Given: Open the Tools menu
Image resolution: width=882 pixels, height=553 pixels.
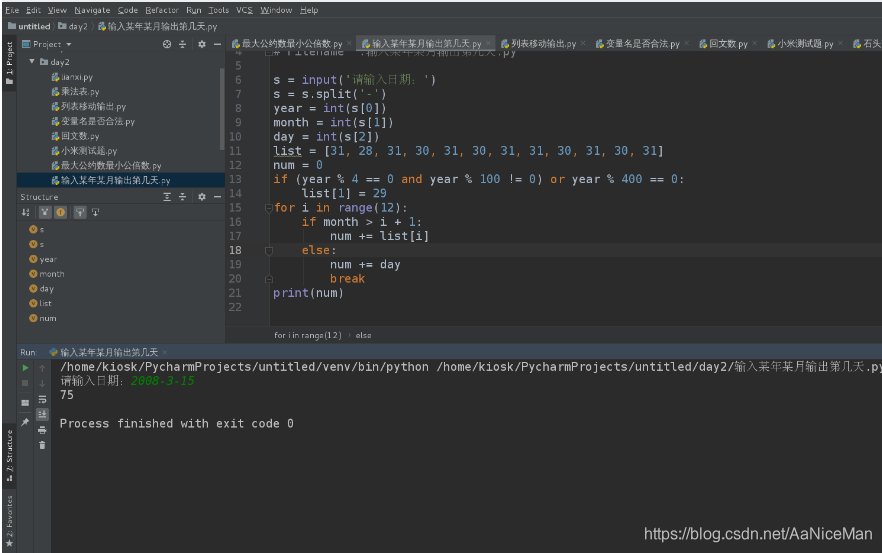Looking at the screenshot, I should click(x=218, y=10).
